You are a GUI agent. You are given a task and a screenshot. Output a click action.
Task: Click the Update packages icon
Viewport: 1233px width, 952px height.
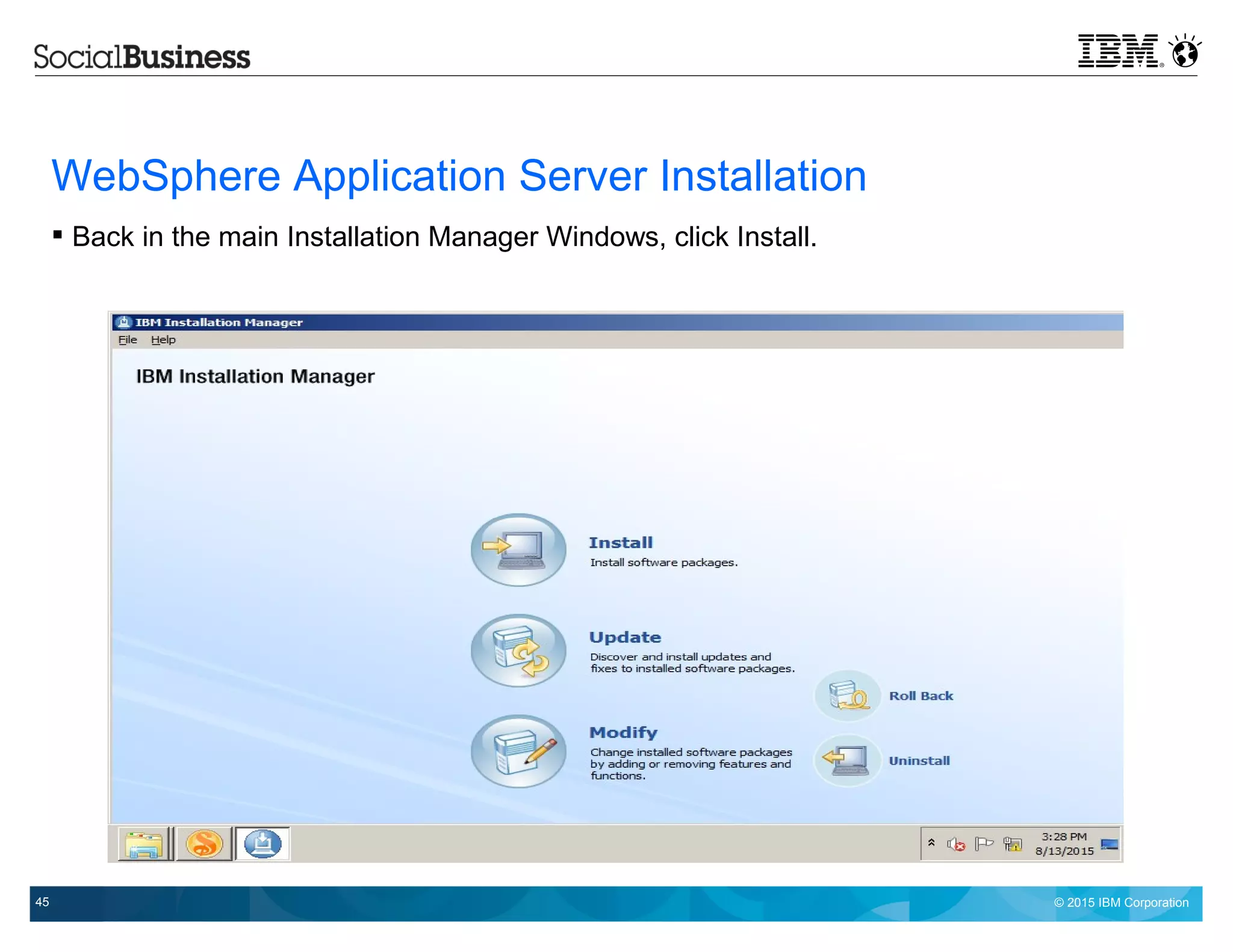(518, 651)
